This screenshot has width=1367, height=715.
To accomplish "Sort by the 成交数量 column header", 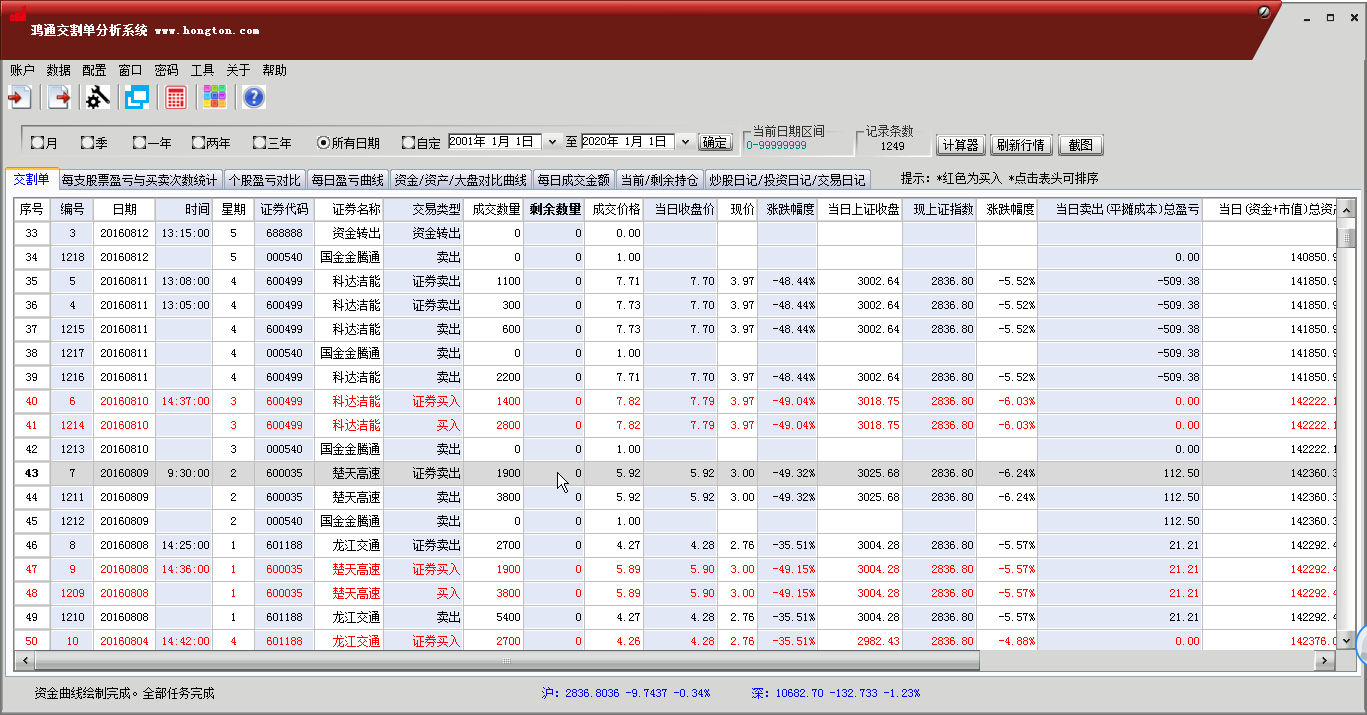I will point(494,209).
